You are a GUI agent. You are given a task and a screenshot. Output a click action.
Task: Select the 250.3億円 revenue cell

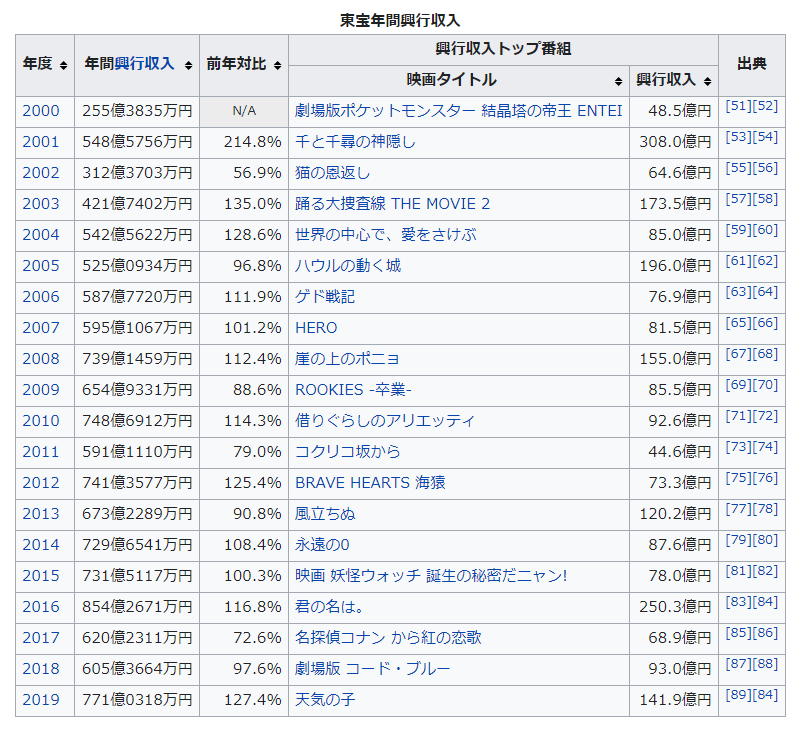click(x=674, y=607)
